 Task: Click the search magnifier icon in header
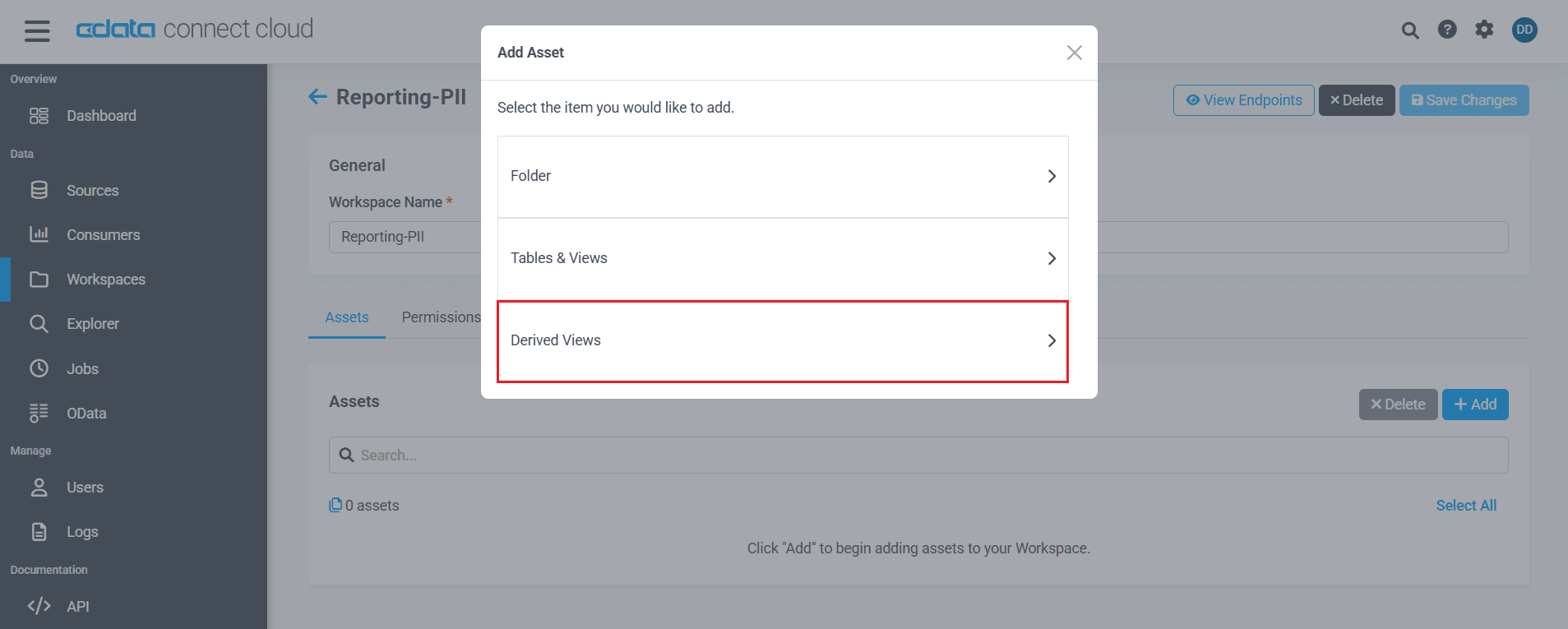1409,30
